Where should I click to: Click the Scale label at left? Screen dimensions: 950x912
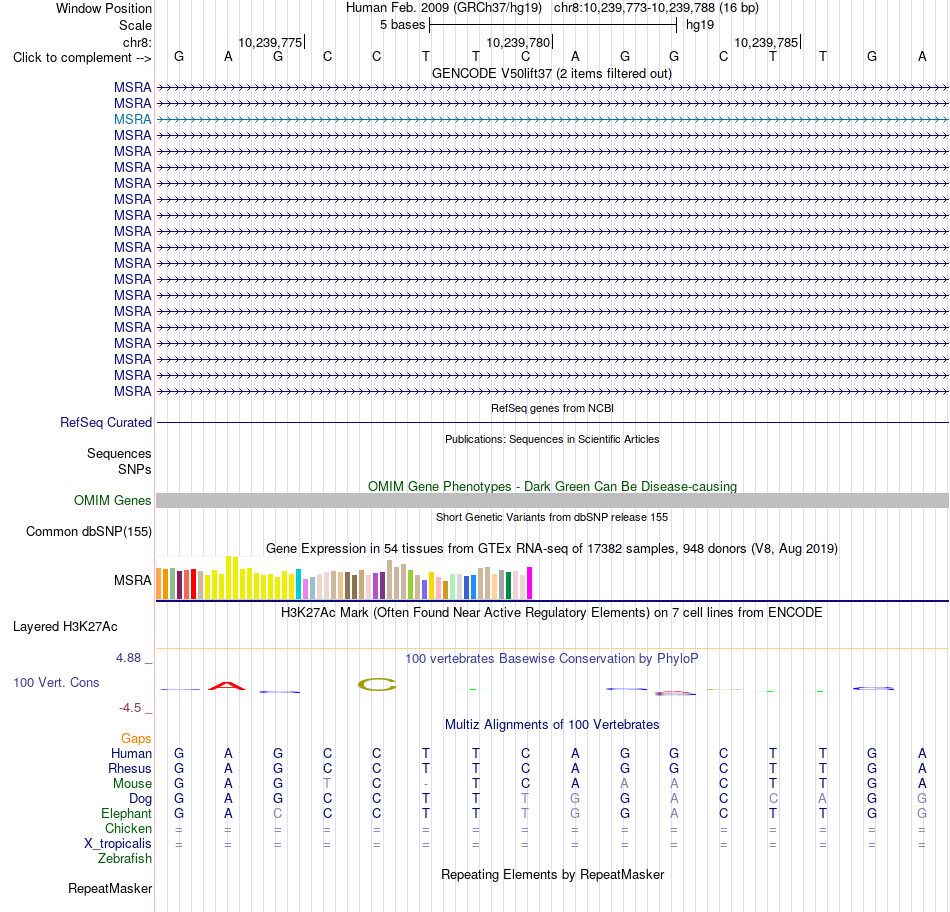[x=135, y=25]
